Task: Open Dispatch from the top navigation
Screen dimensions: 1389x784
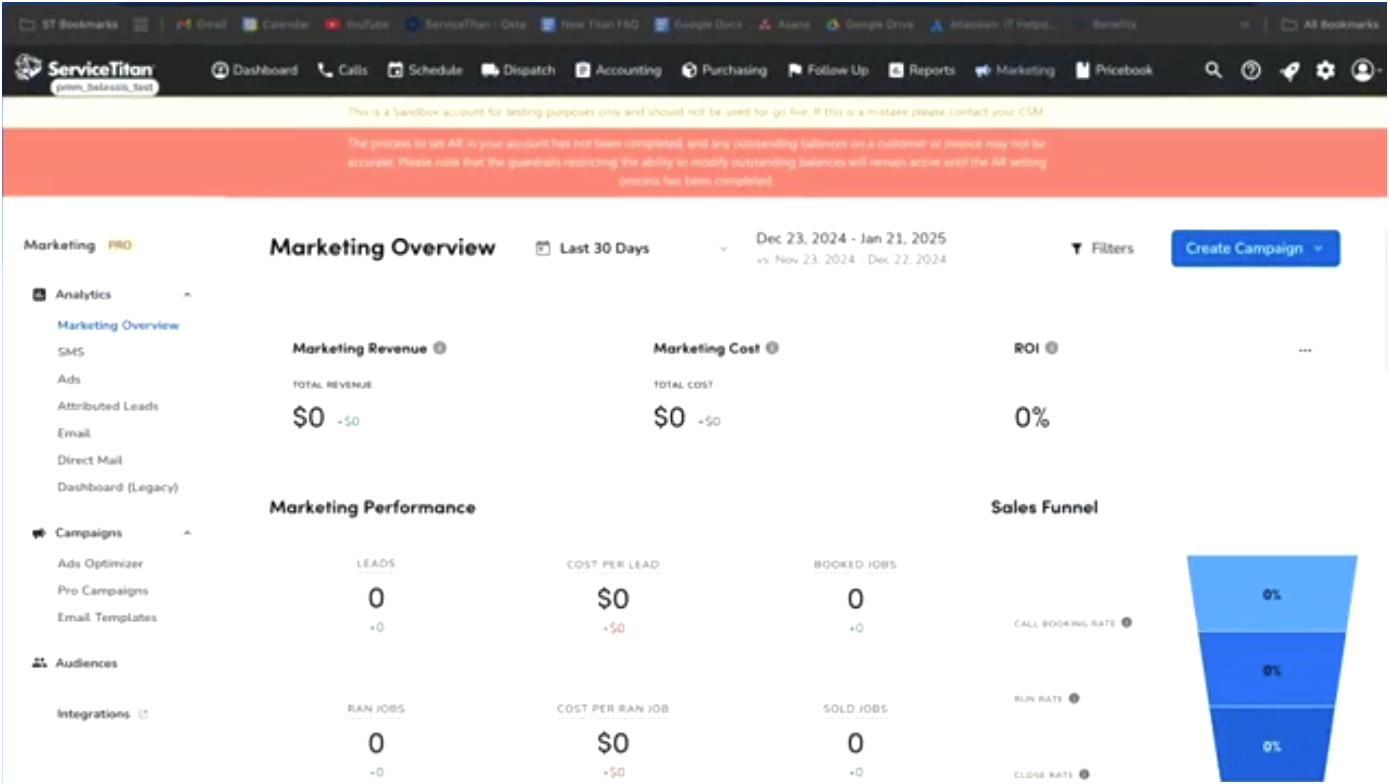Action: (518, 70)
